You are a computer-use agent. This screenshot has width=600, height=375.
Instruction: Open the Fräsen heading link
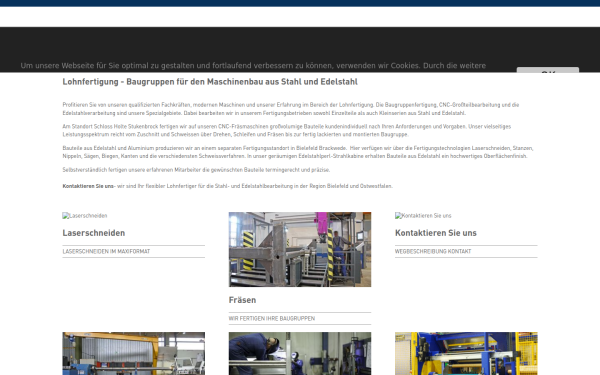(242, 300)
